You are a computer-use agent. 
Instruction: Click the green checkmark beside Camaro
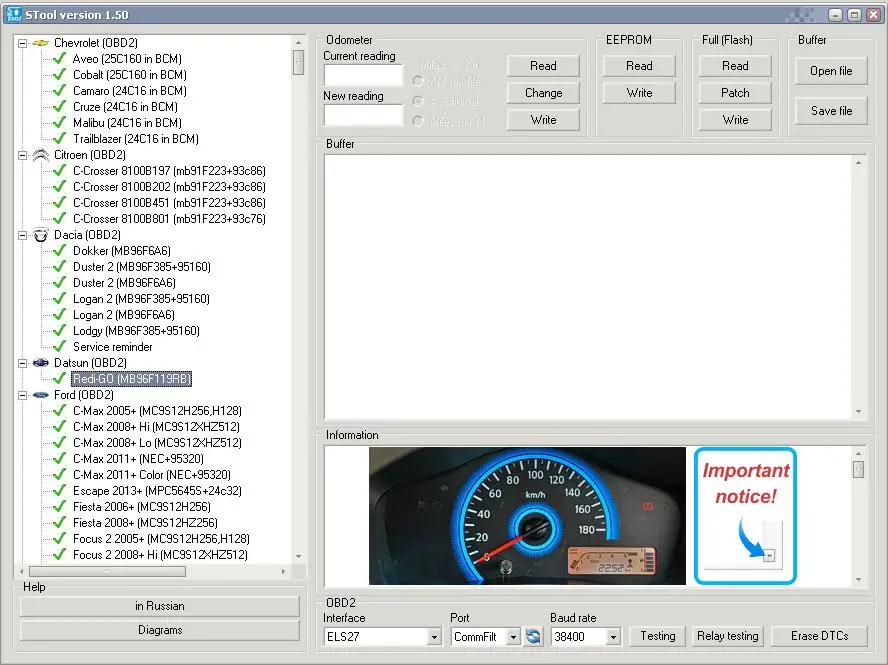[59, 91]
